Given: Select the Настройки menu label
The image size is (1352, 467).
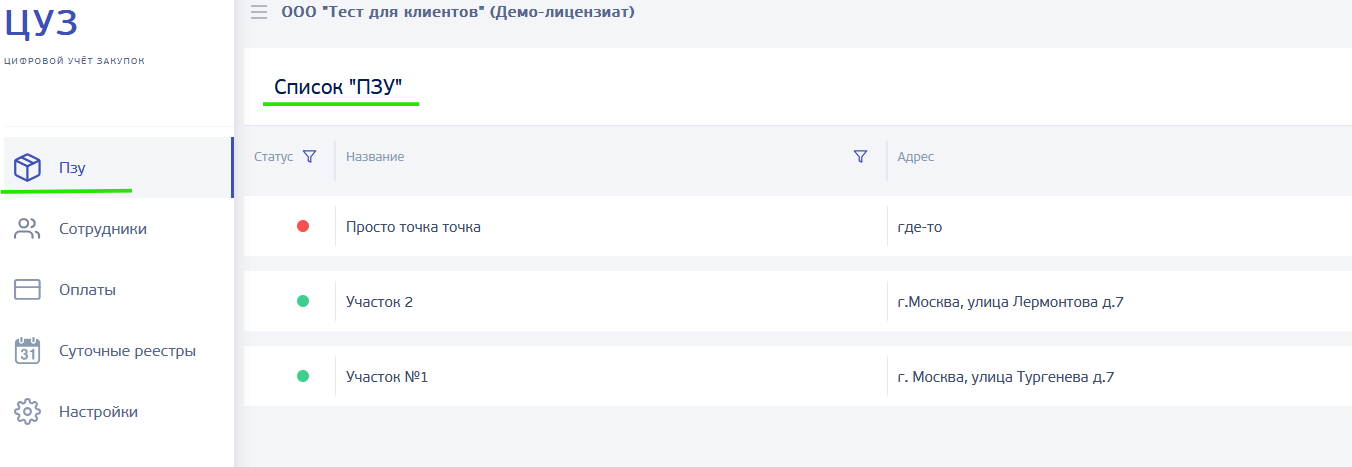Looking at the screenshot, I should click(x=98, y=412).
